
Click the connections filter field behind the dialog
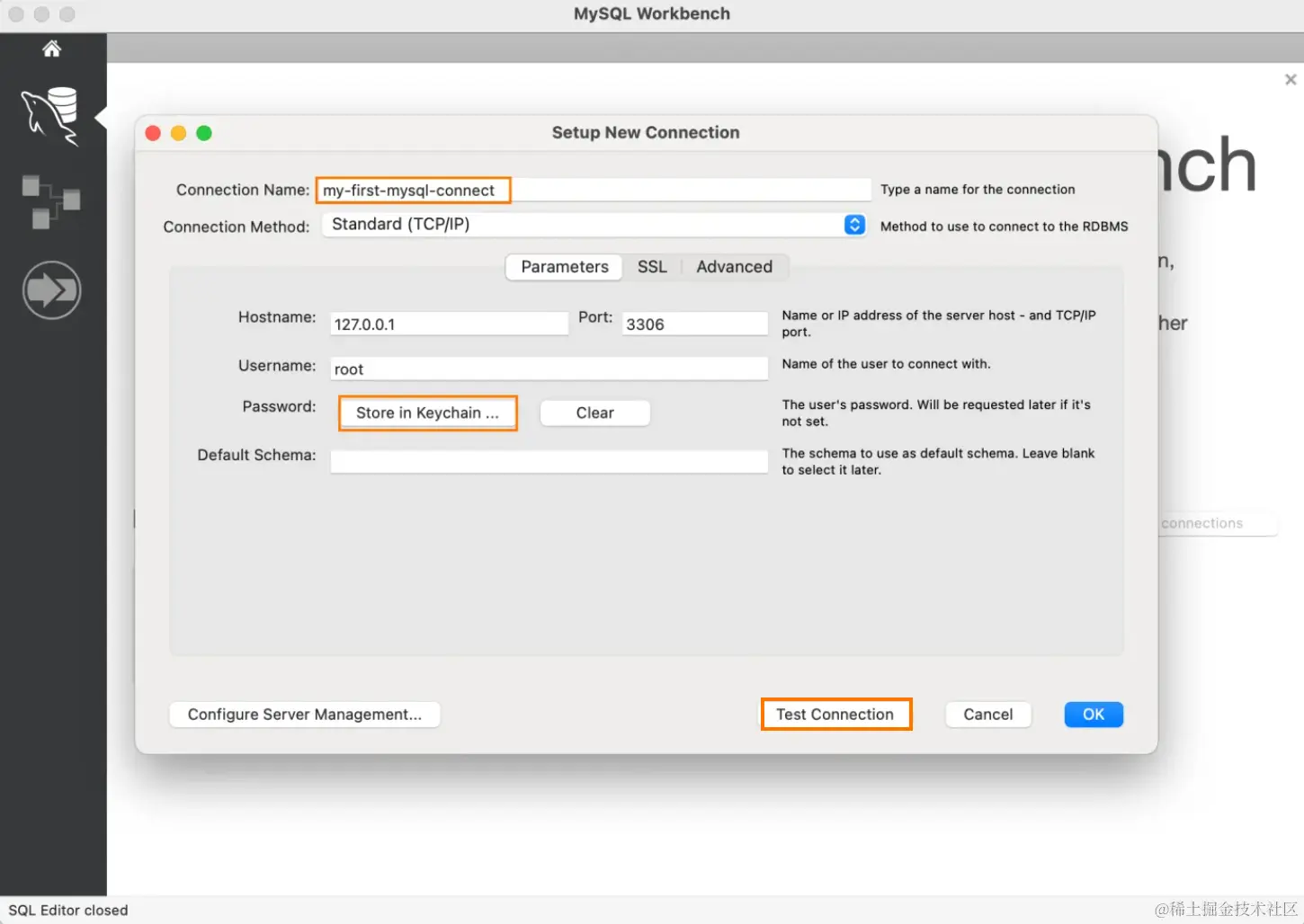click(x=1218, y=523)
